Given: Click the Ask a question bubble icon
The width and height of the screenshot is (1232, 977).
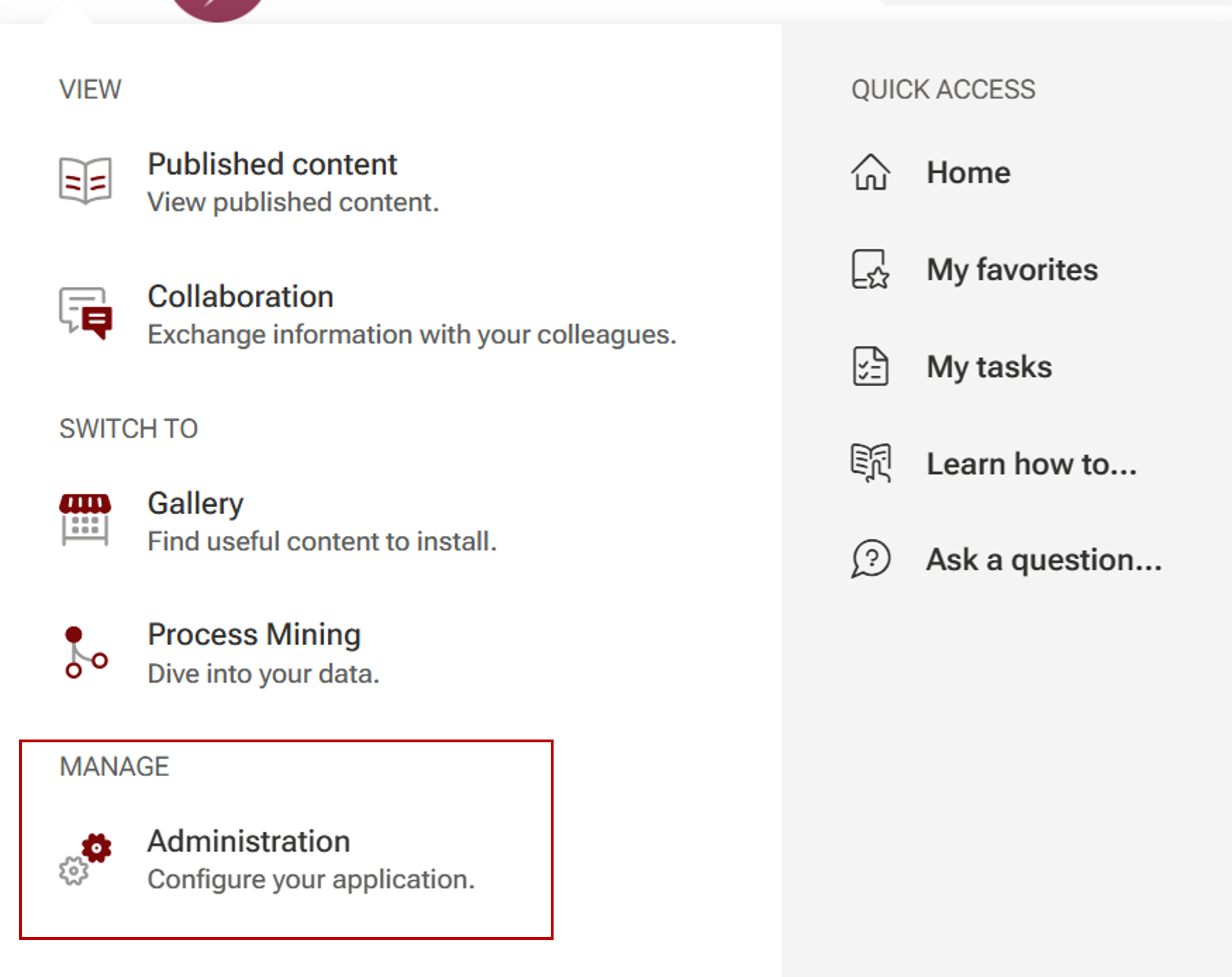Looking at the screenshot, I should (870, 559).
